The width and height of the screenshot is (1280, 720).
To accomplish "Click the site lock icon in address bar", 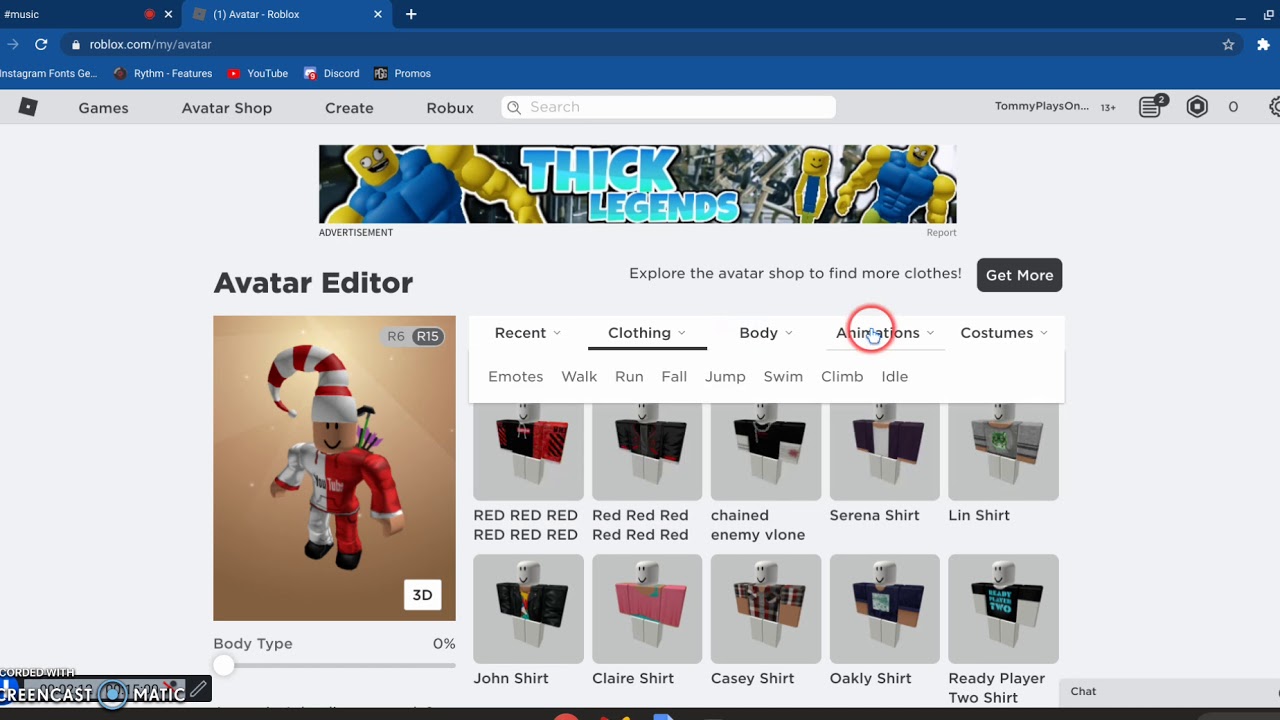I will 75,44.
